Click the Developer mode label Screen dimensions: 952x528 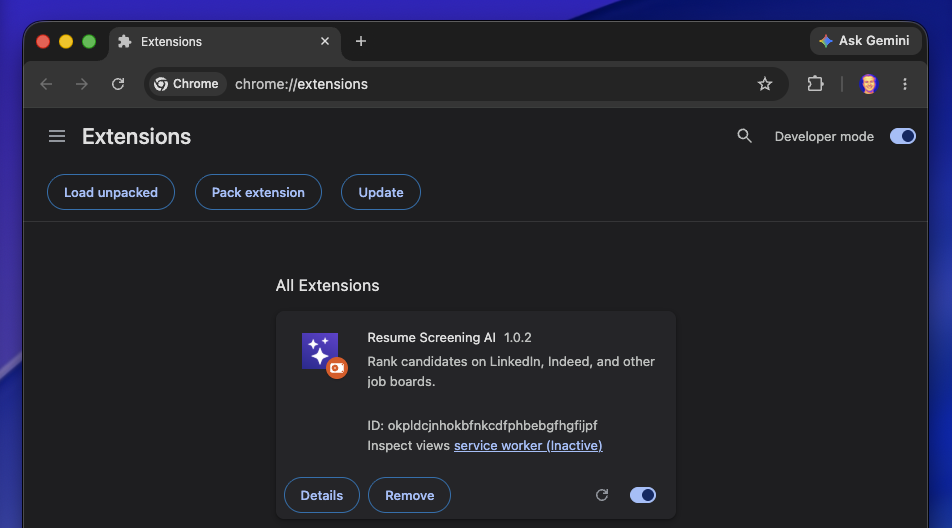824,137
